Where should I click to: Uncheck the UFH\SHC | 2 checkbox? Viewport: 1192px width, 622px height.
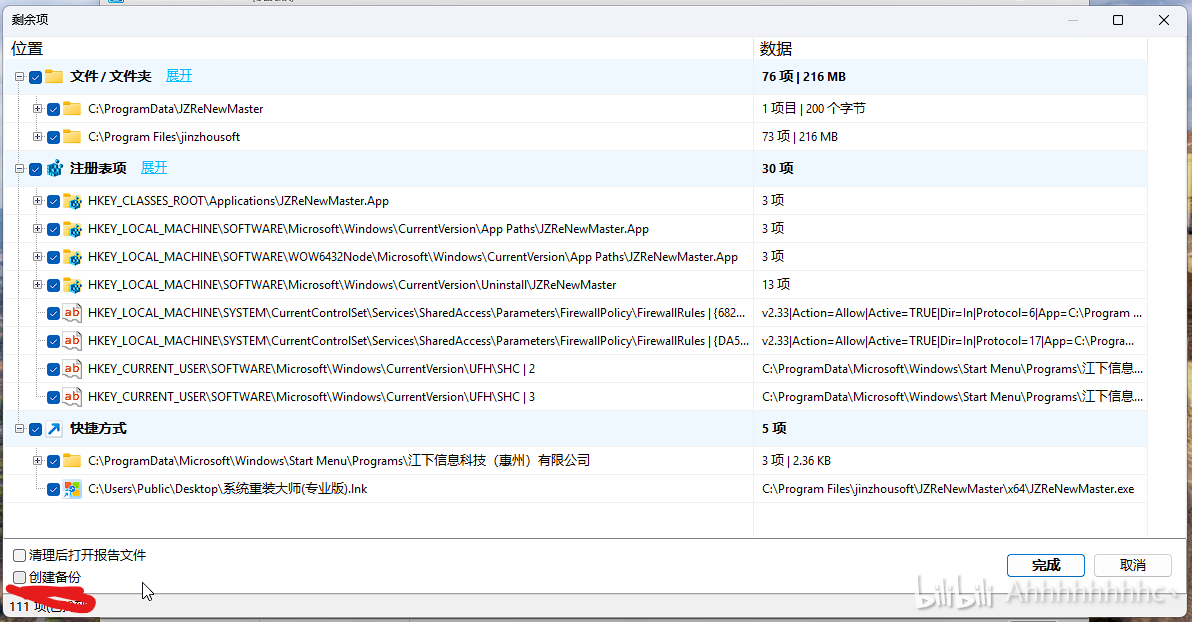click(53, 370)
